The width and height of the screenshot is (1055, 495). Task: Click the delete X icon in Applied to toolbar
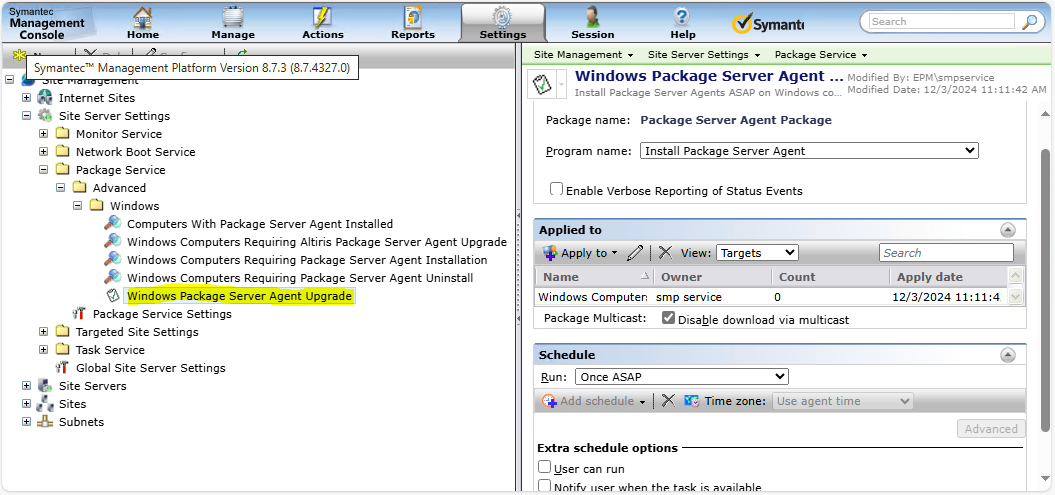pyautogui.click(x=665, y=253)
